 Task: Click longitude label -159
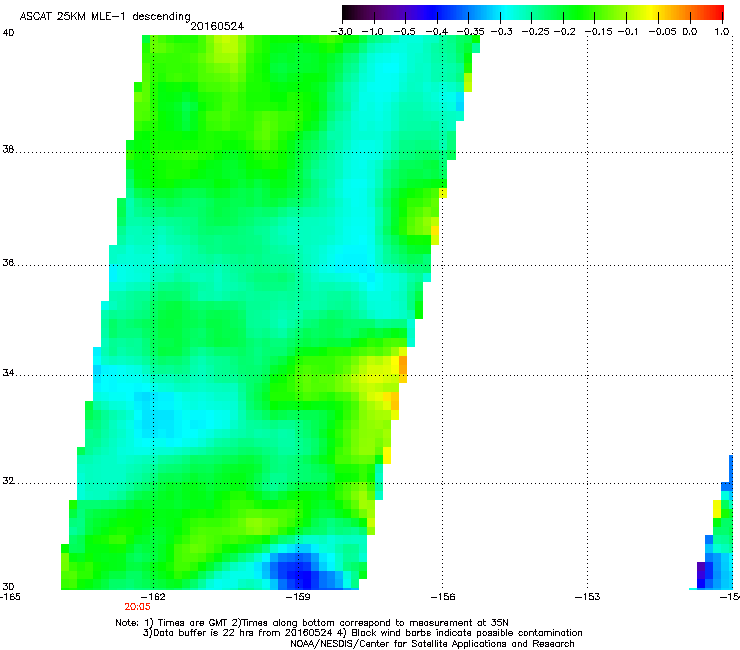point(298,597)
